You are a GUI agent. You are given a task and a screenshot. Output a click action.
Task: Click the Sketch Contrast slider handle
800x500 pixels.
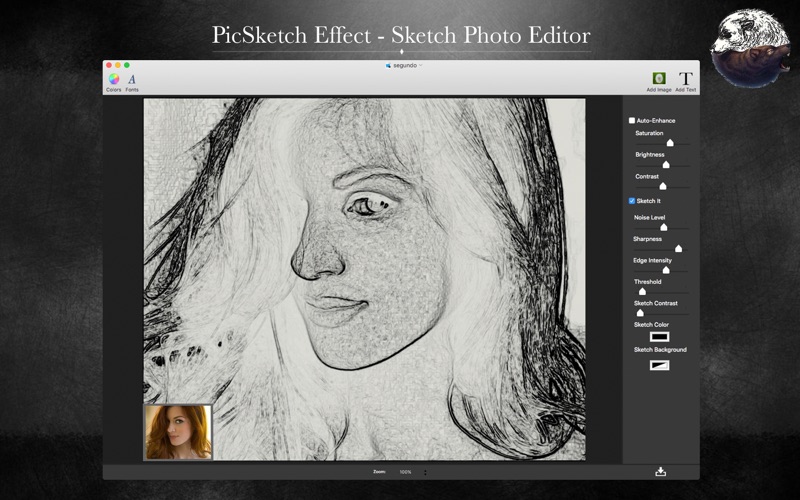(640, 313)
